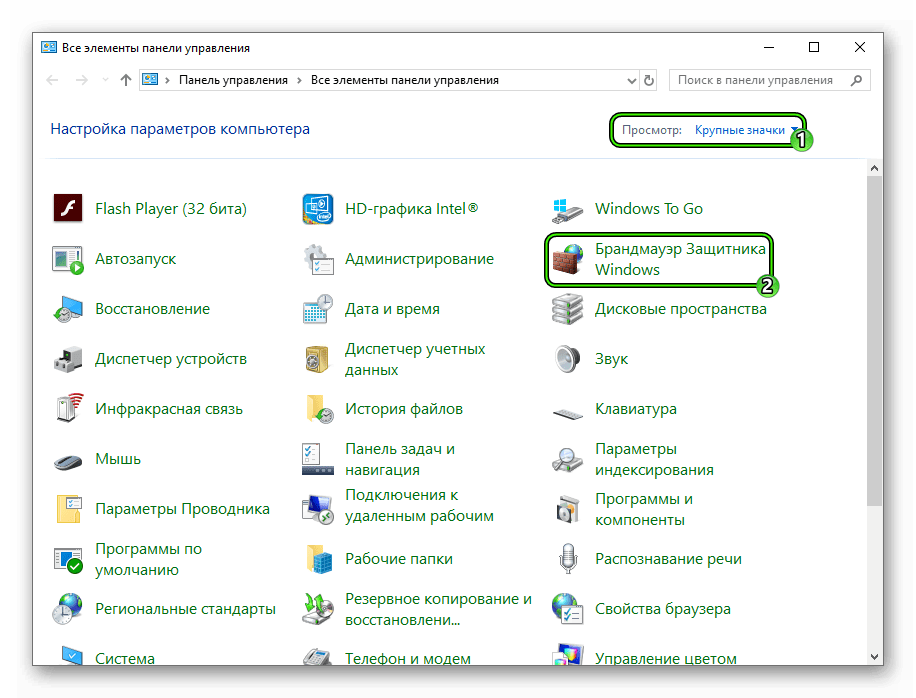The image size is (916, 698).
Task: Open Дата и время text link
Action: coord(392,309)
